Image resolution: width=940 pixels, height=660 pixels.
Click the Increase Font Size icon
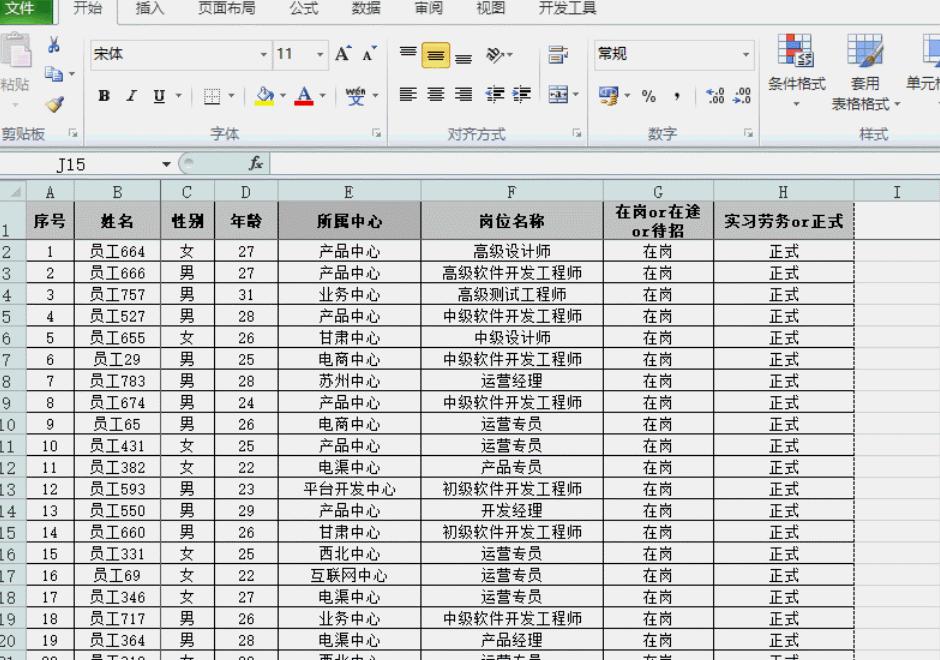(x=344, y=54)
